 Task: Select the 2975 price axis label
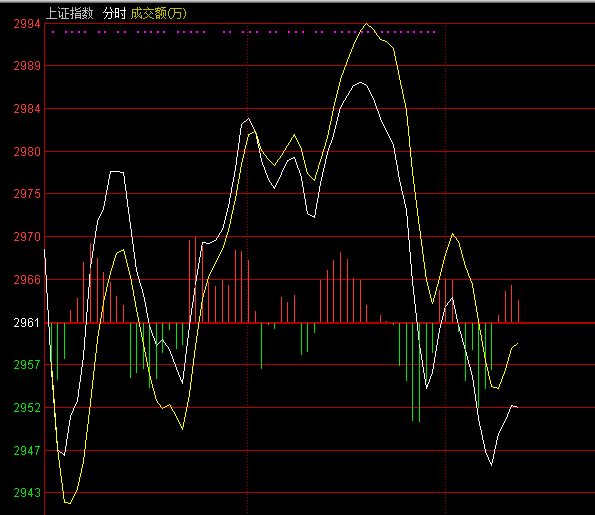27,194
